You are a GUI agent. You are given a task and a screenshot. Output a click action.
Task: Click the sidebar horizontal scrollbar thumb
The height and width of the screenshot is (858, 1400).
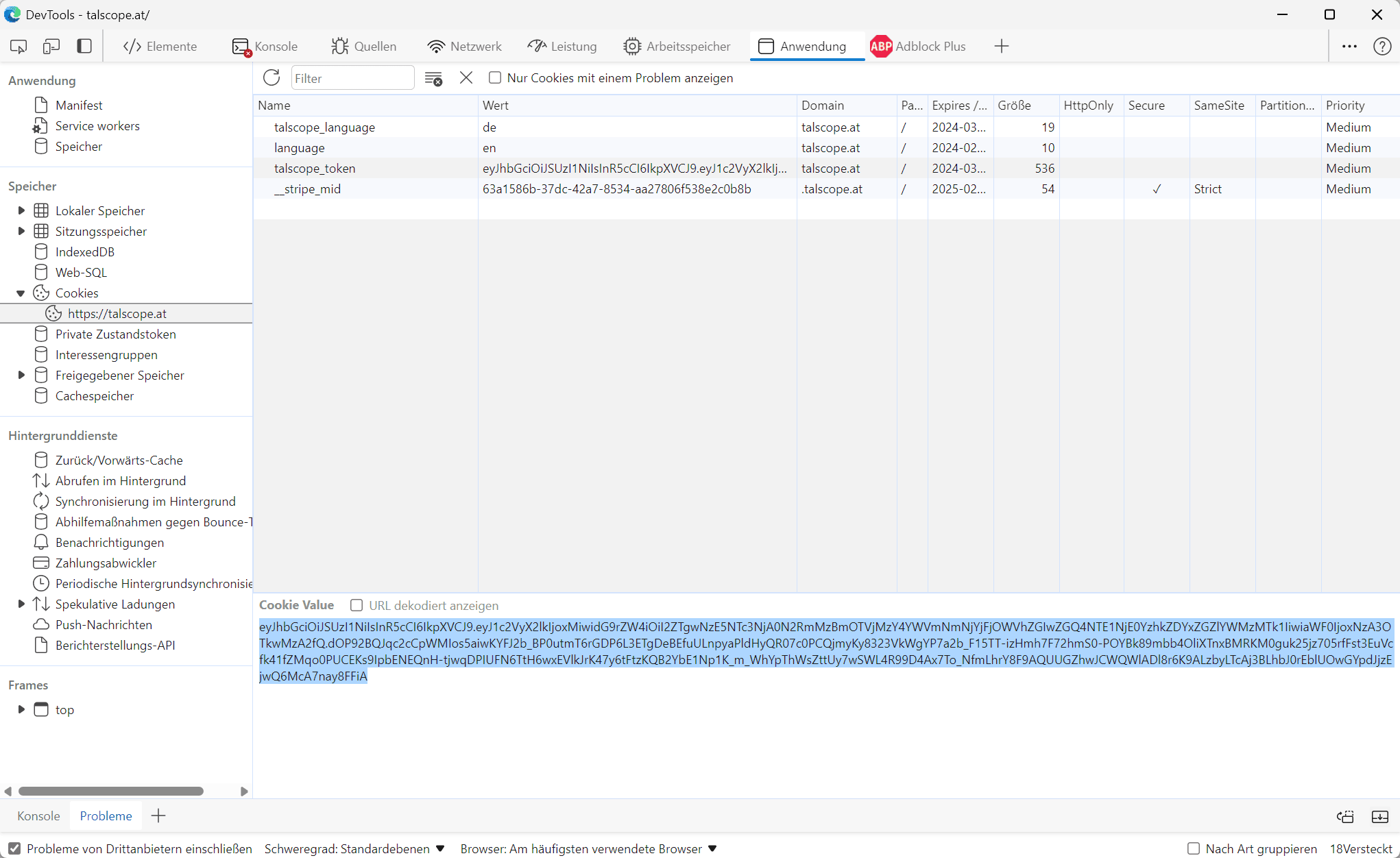tap(110, 791)
